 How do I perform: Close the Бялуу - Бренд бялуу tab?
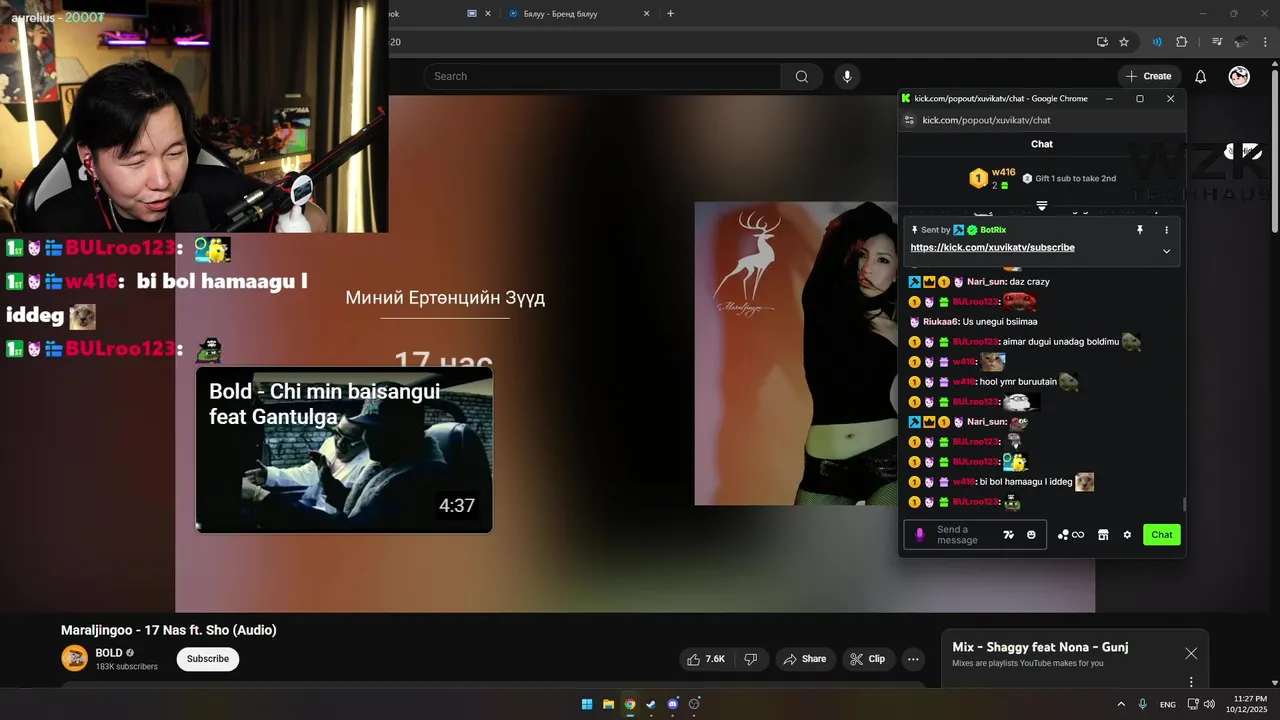point(646,14)
